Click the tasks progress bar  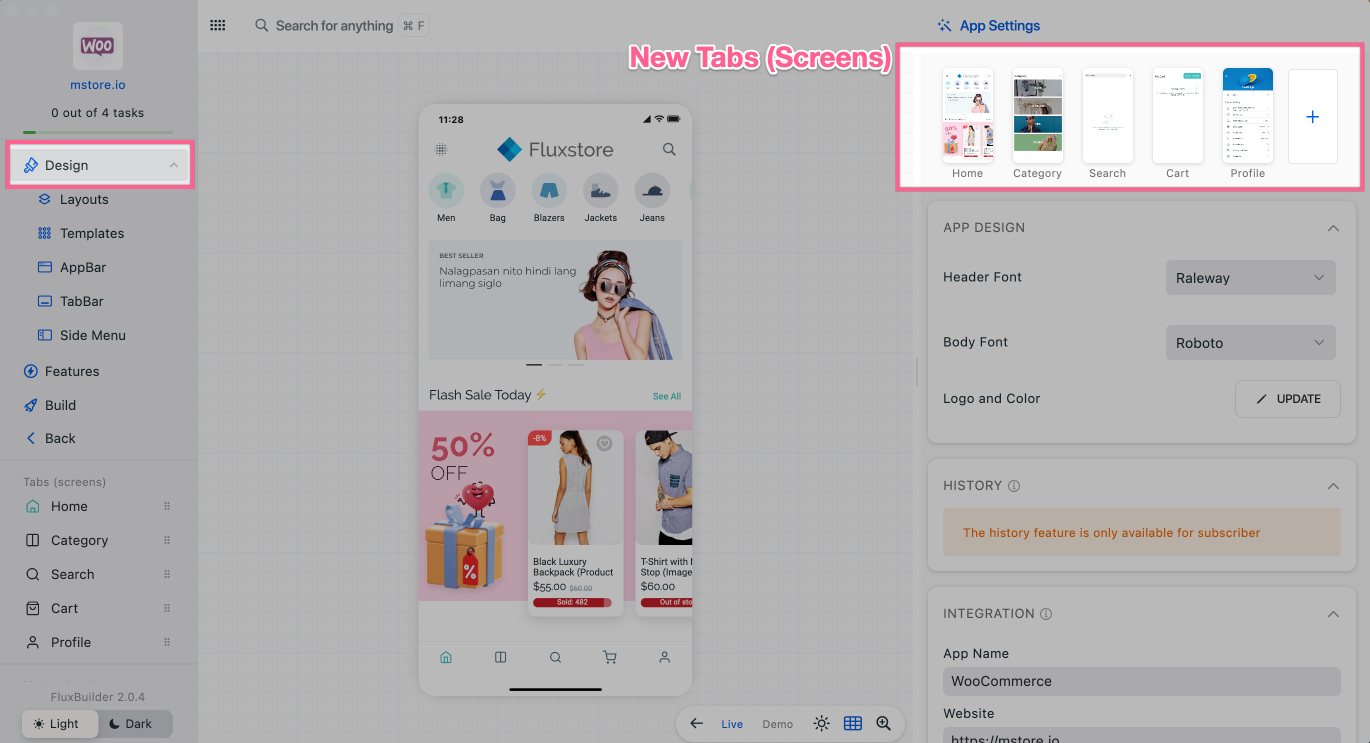(98, 132)
